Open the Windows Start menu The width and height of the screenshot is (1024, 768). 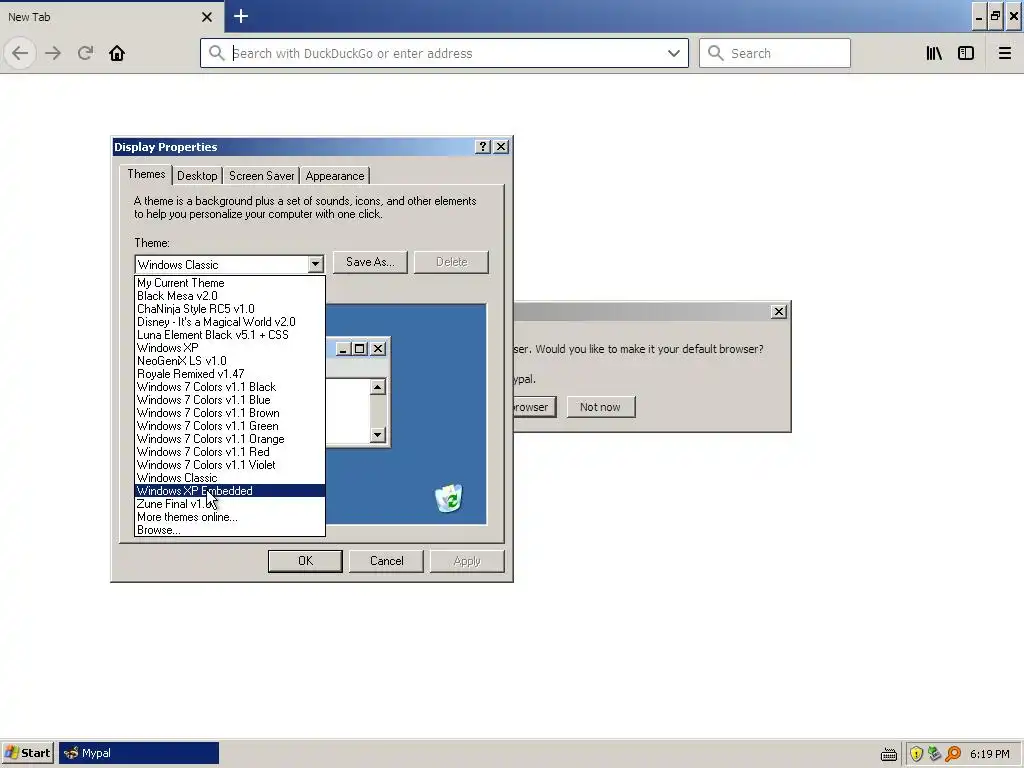pyautogui.click(x=27, y=753)
